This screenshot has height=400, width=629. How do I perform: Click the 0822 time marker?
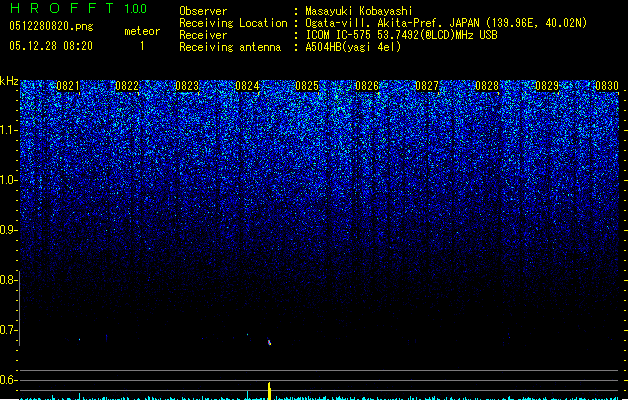127,86
